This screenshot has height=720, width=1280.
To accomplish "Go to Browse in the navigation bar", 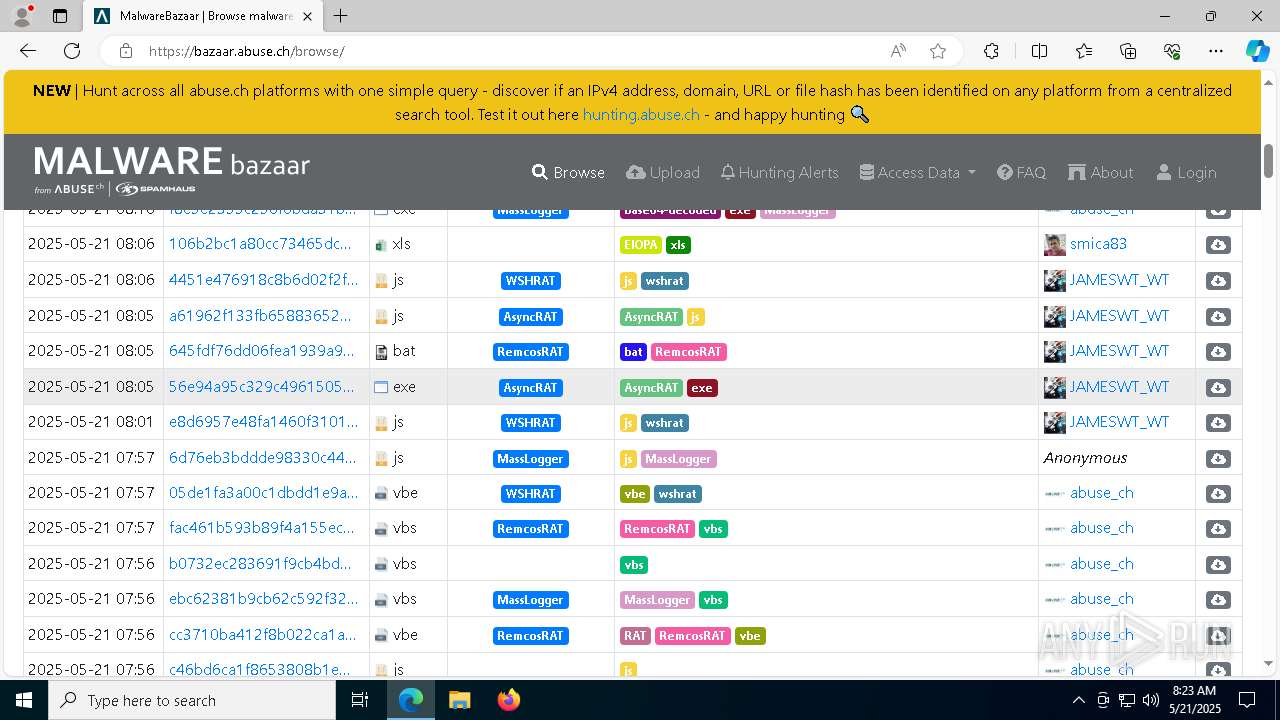I will 568,172.
